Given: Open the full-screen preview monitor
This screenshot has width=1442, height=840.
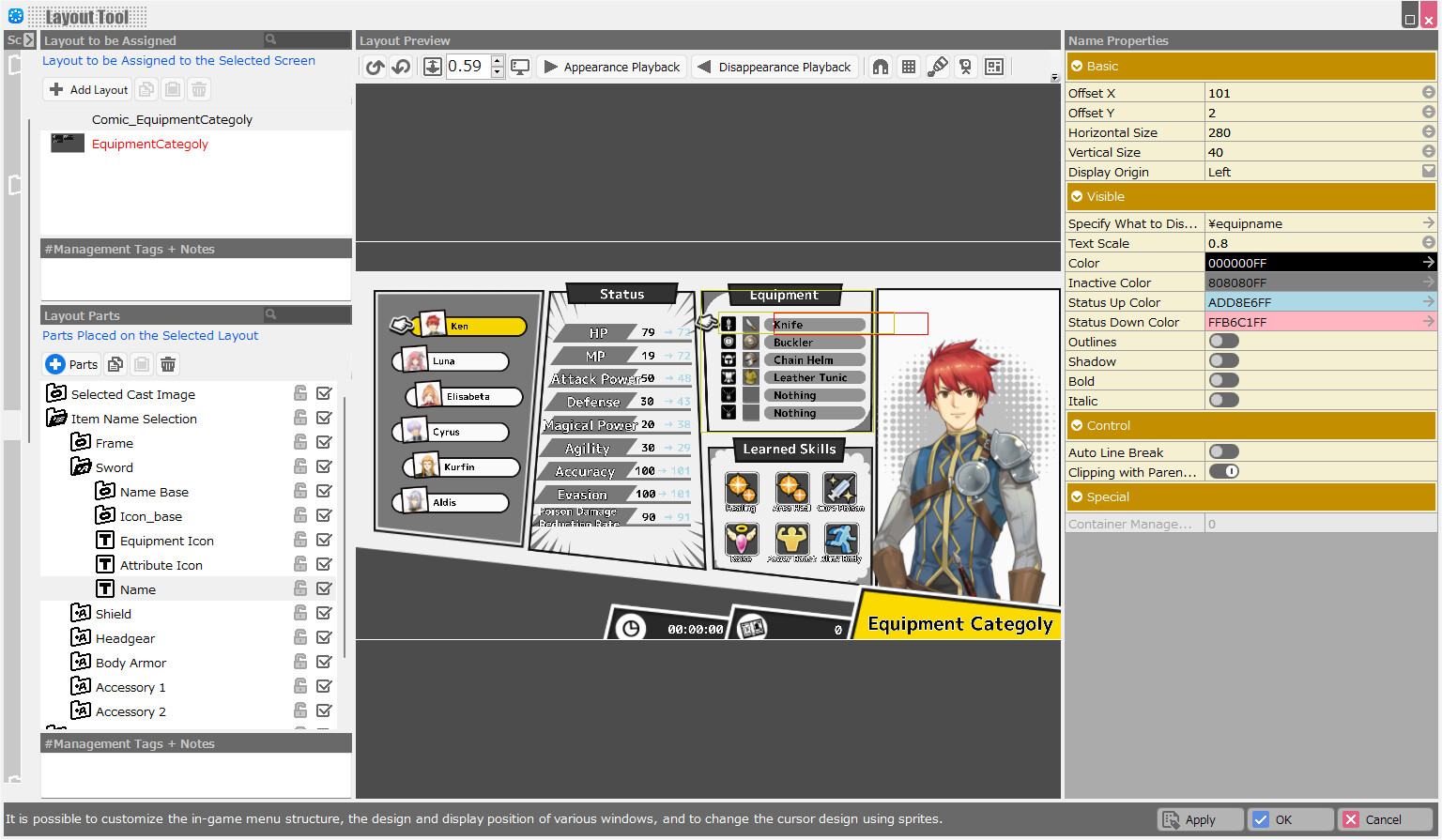Looking at the screenshot, I should click(519, 67).
